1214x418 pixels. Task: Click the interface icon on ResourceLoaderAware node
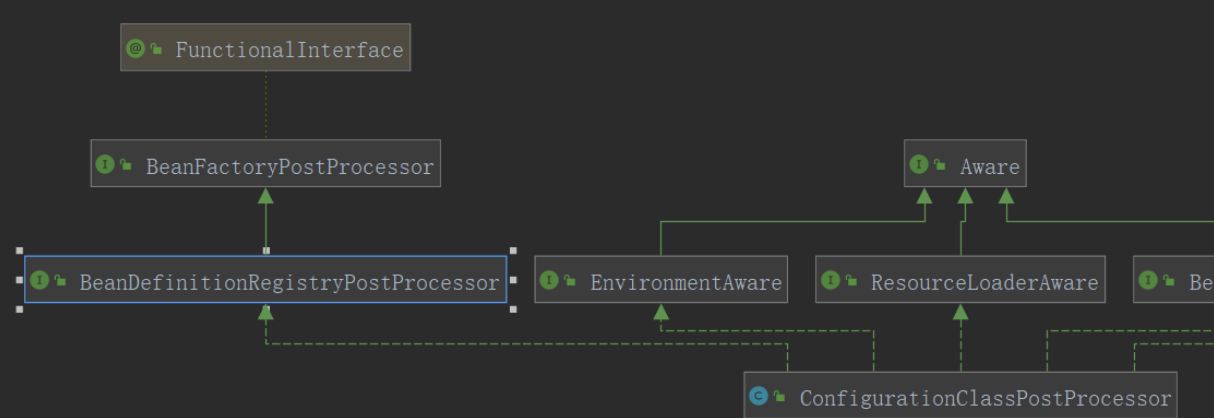830,281
